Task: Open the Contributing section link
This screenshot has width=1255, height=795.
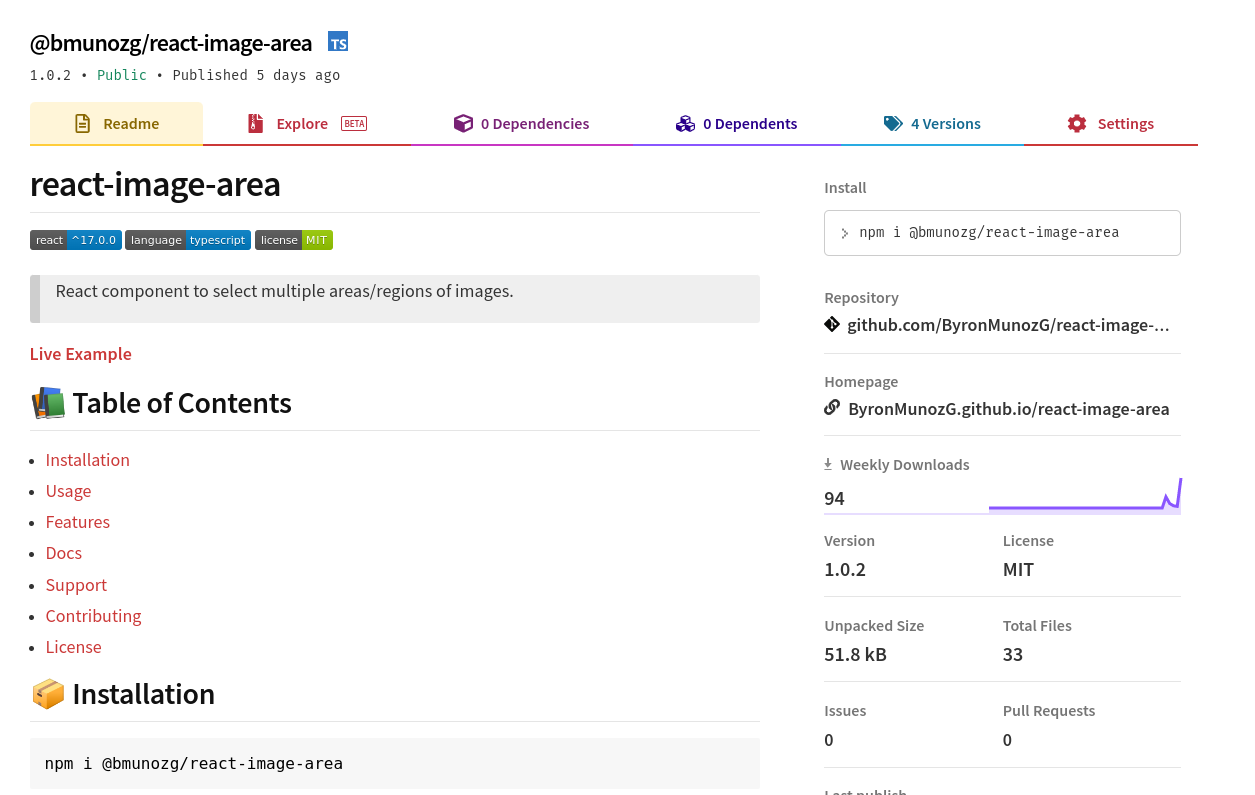Action: tap(93, 616)
